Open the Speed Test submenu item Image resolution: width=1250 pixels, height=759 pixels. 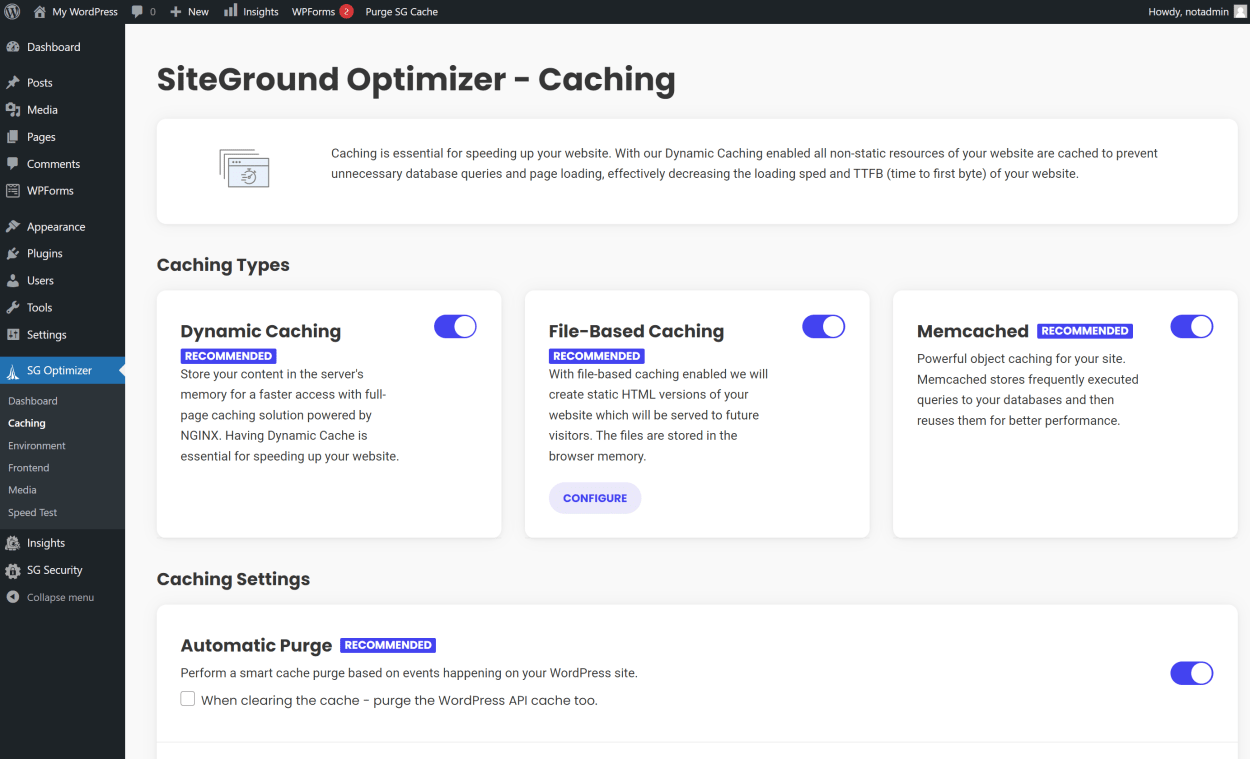point(33,513)
